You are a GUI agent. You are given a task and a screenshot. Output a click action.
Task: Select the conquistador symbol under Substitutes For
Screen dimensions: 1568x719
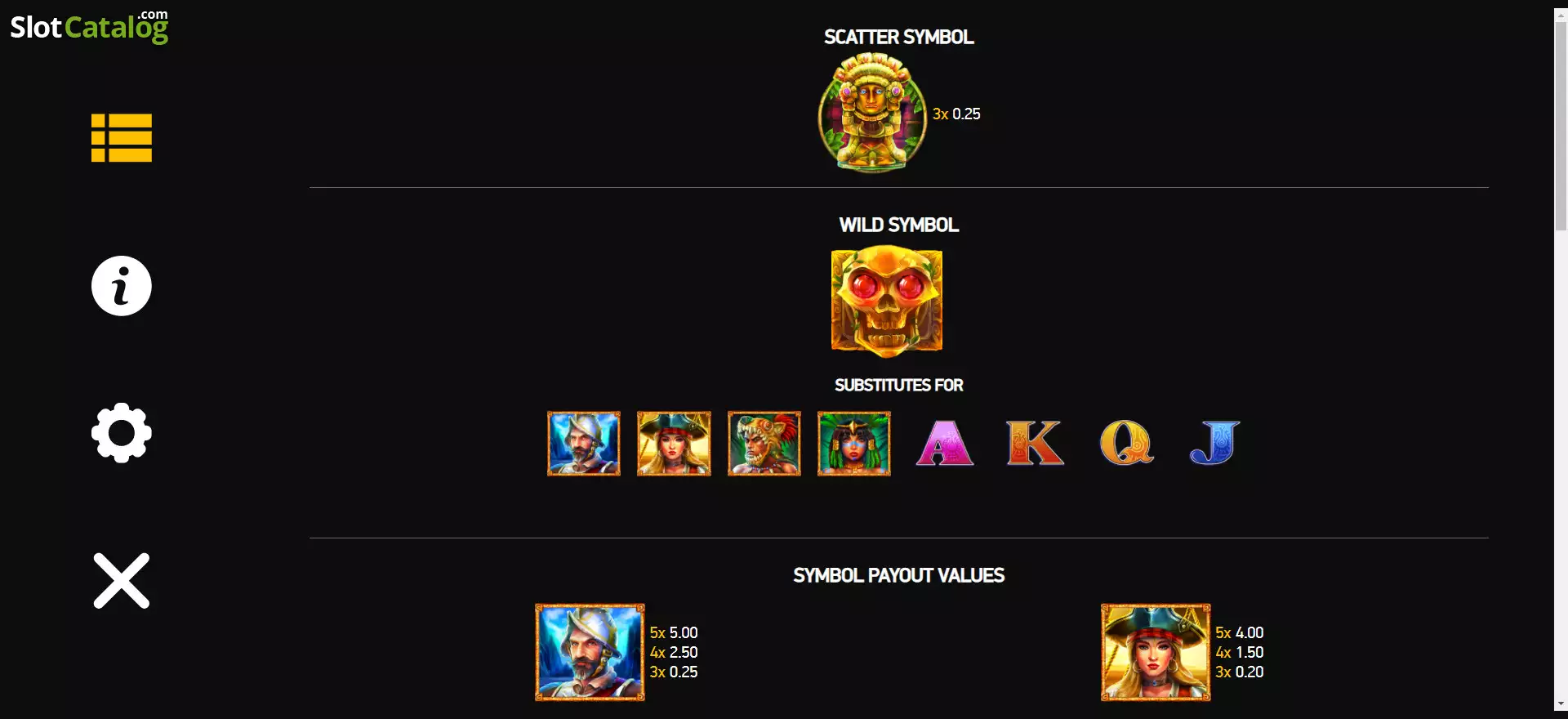[x=584, y=444]
